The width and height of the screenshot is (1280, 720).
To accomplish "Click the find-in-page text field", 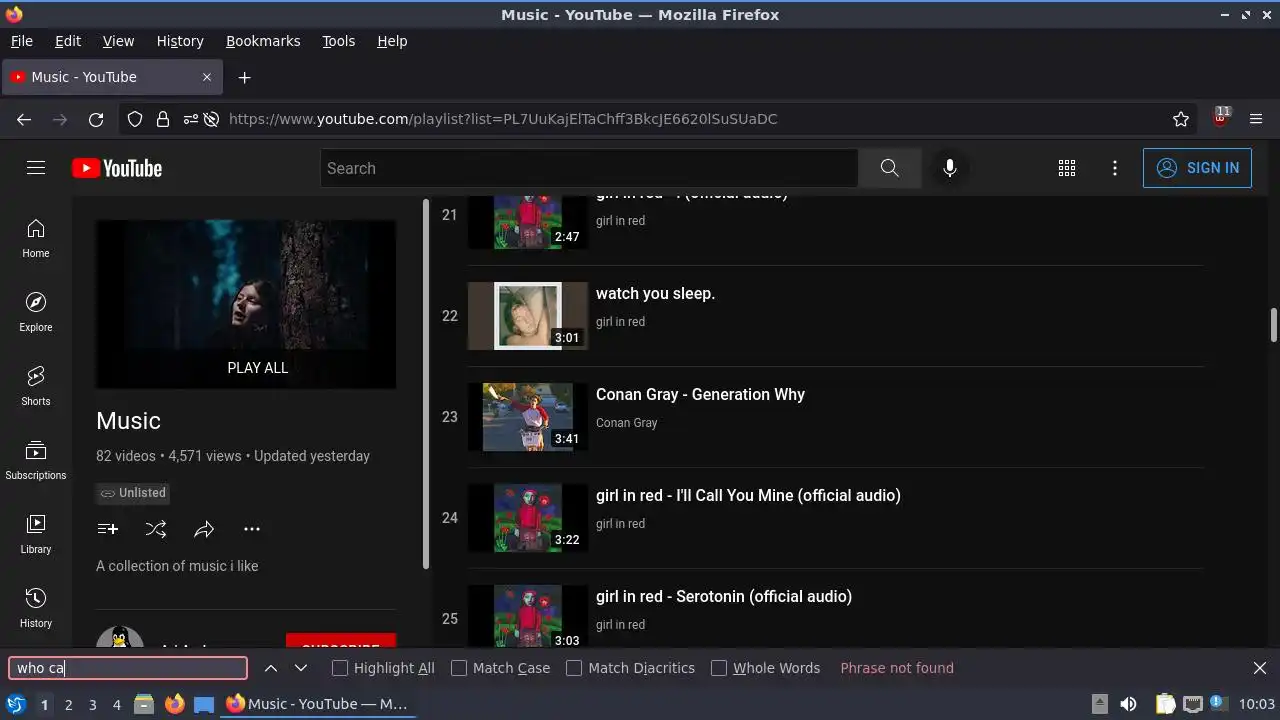I will (x=128, y=668).
